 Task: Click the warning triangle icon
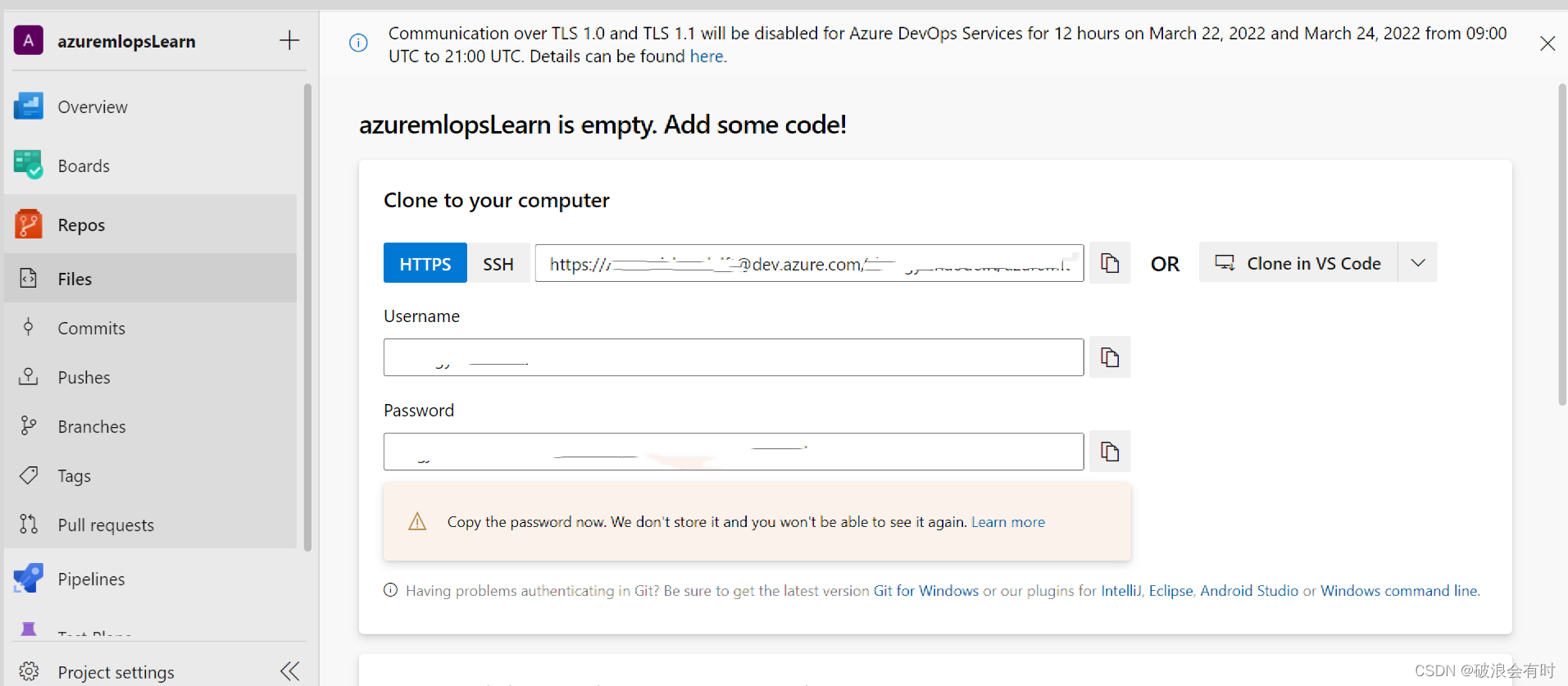coord(417,521)
